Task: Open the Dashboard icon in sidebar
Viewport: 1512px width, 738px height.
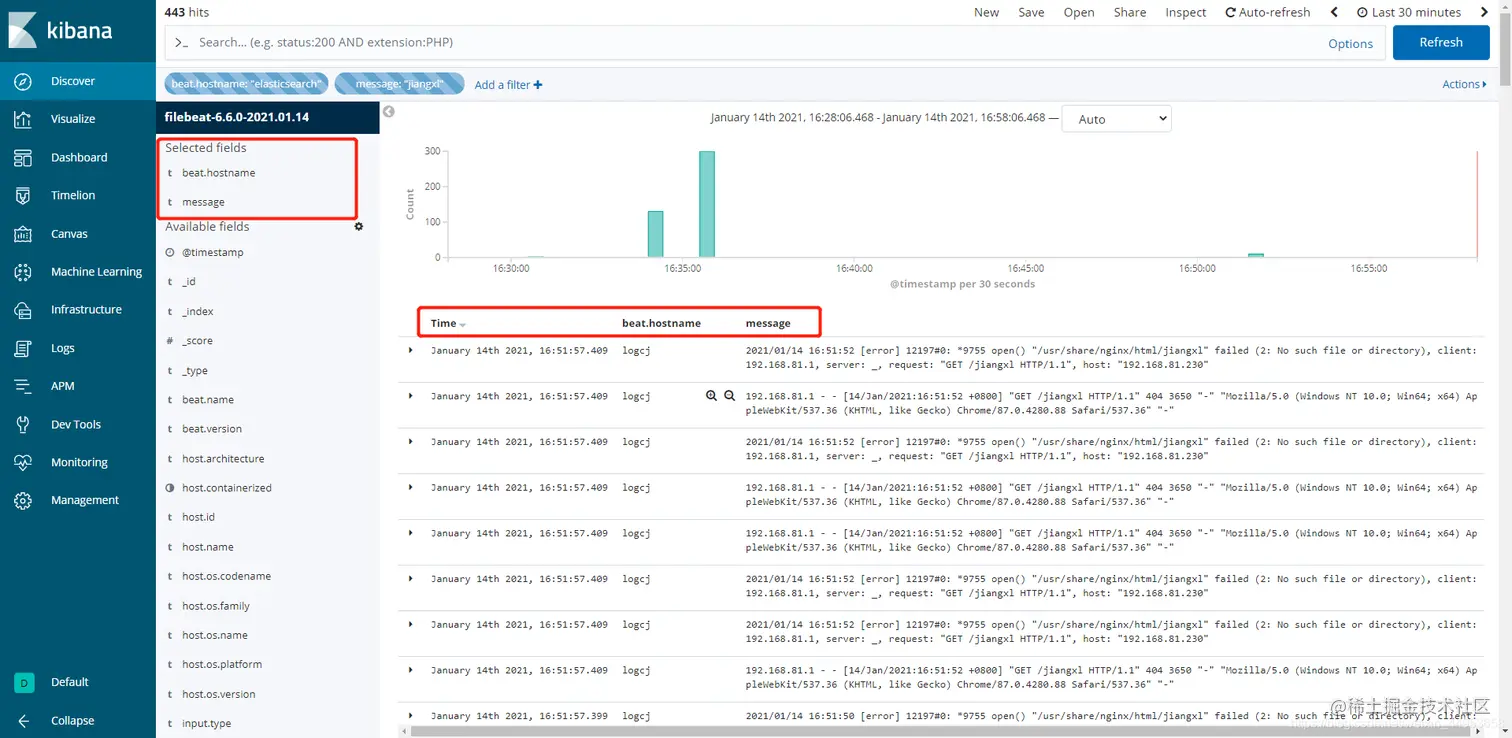Action: [23, 158]
